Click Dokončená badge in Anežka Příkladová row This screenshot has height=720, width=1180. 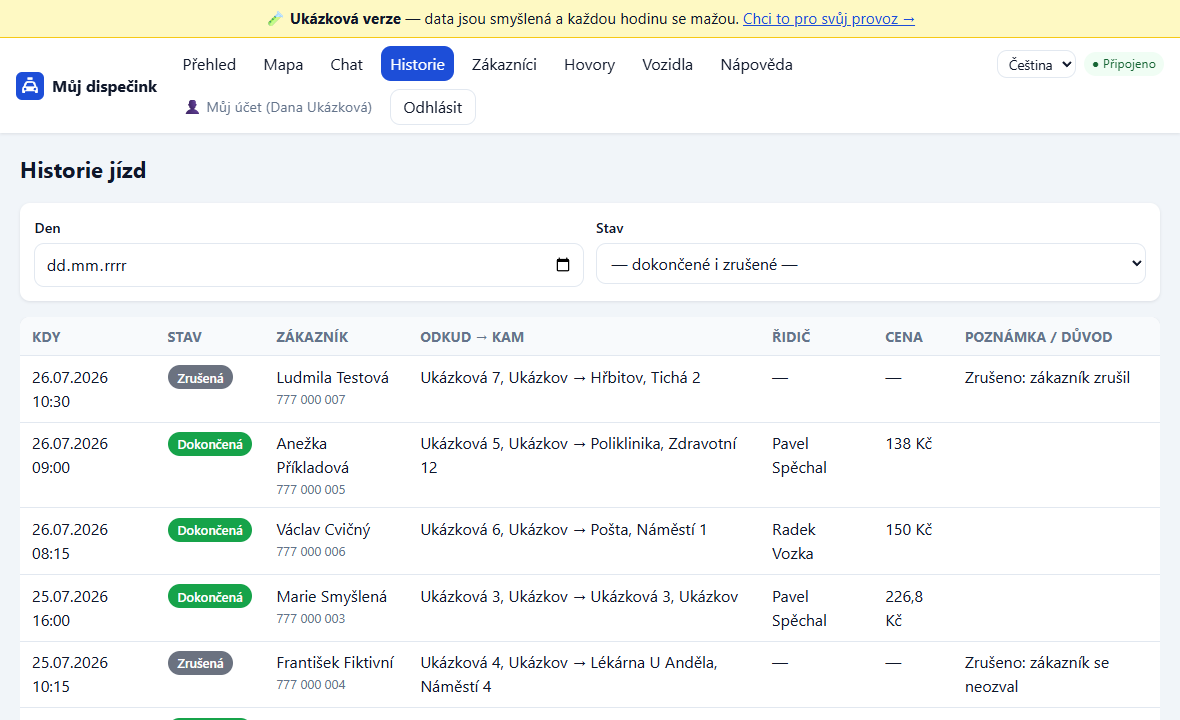tap(210, 444)
